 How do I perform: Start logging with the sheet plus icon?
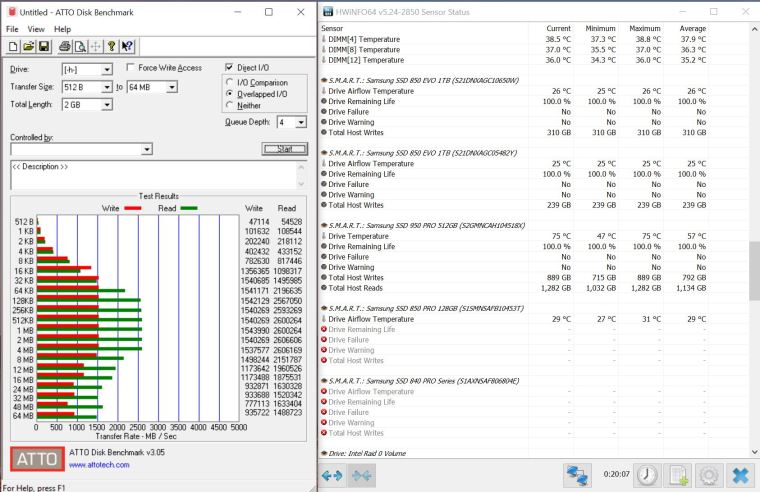pyautogui.click(x=678, y=476)
